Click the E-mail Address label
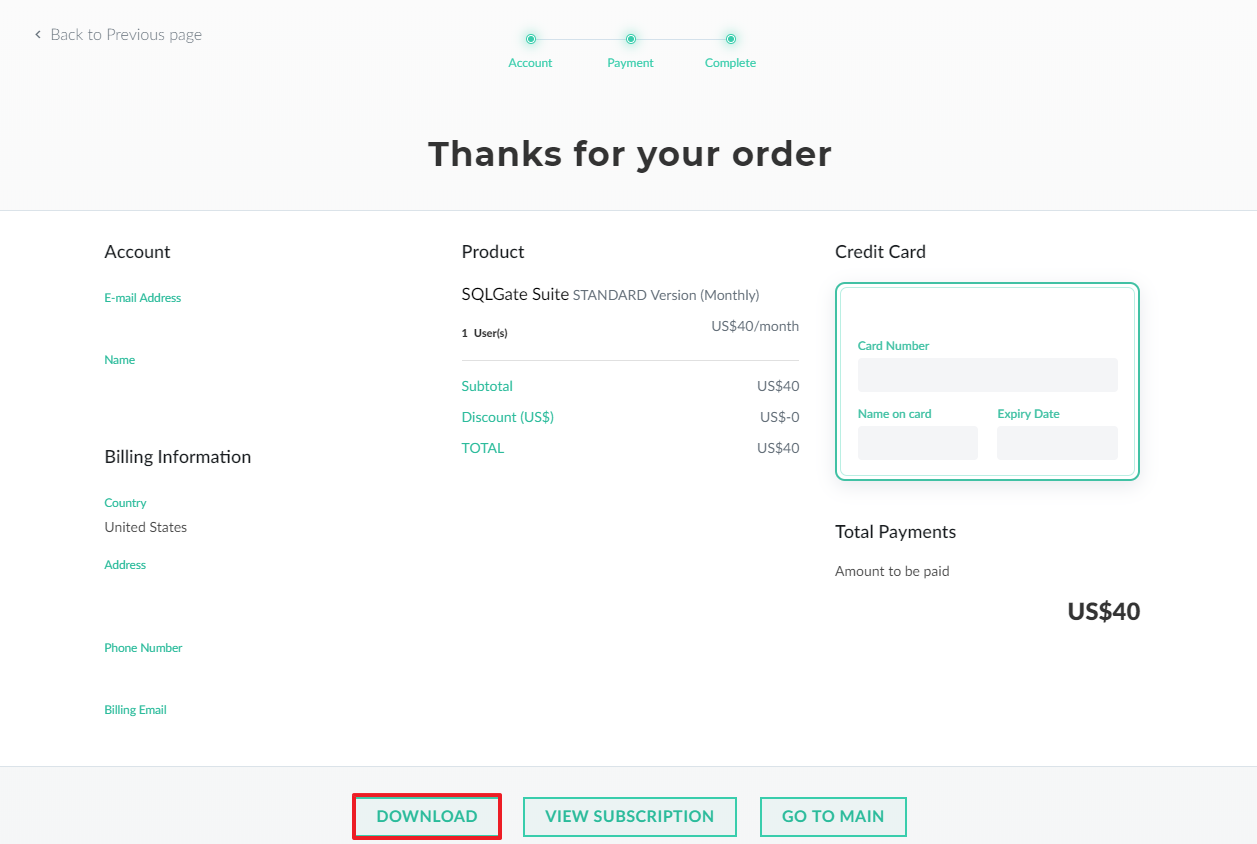The image size is (1257, 844). (143, 298)
